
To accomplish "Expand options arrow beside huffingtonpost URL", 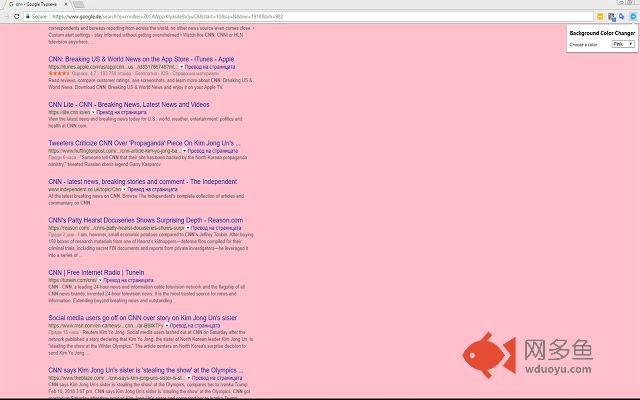I will [184, 151].
